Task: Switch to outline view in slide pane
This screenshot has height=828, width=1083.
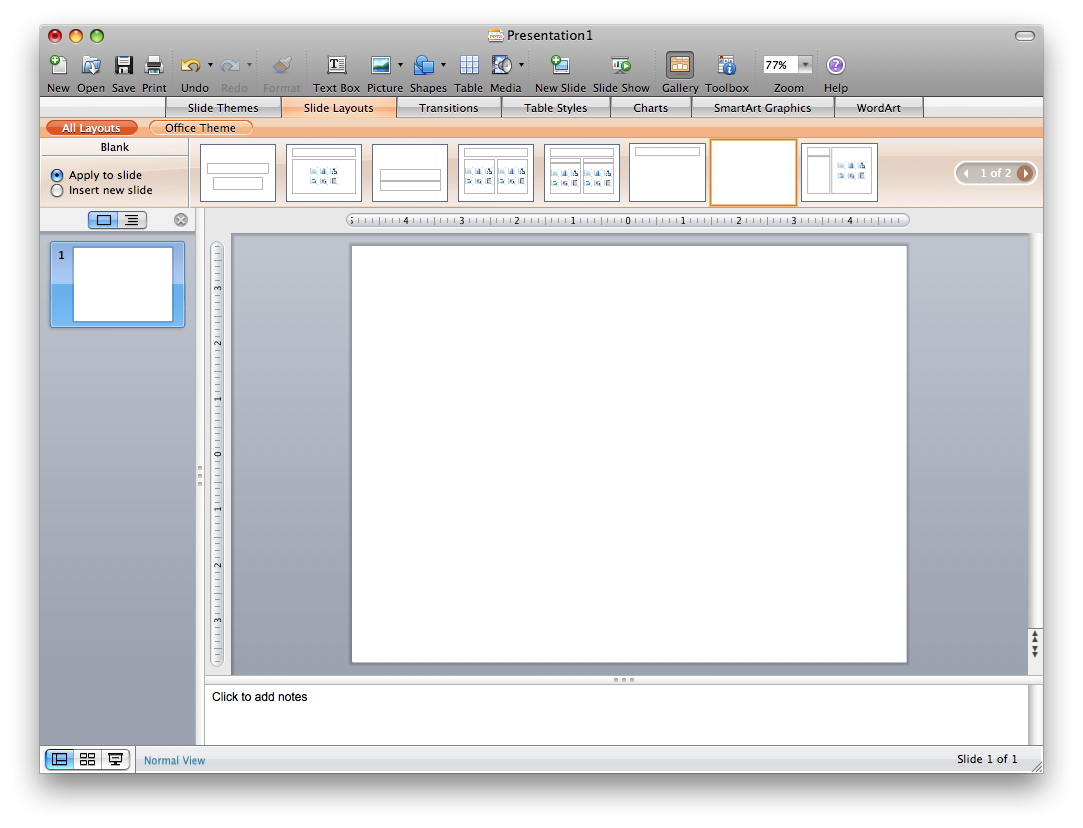Action: 132,220
